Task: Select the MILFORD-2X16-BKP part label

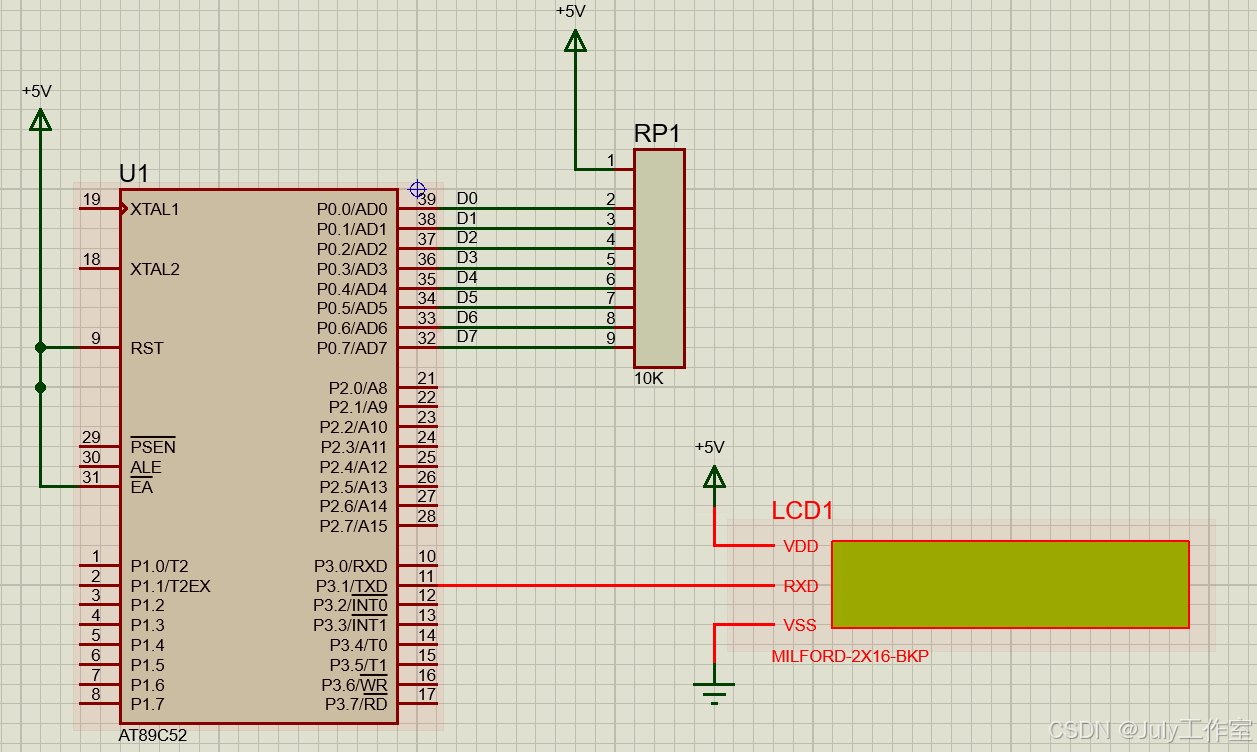Action: click(x=848, y=655)
